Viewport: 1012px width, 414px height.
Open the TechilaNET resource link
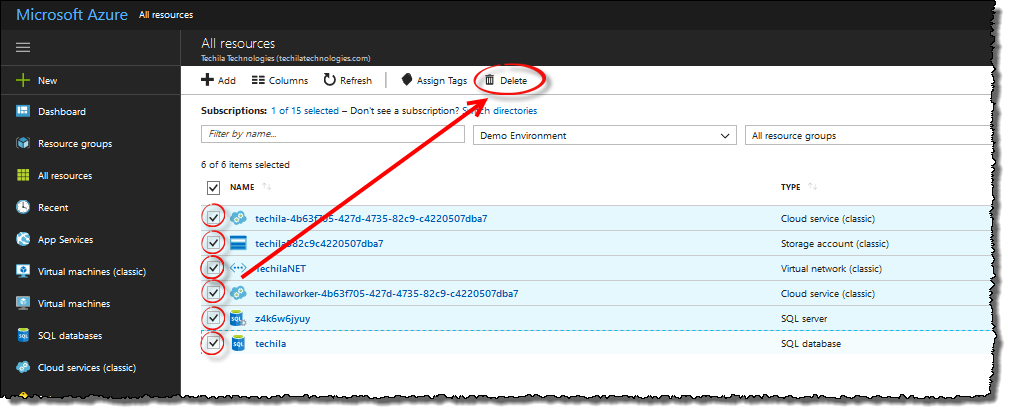click(281, 268)
